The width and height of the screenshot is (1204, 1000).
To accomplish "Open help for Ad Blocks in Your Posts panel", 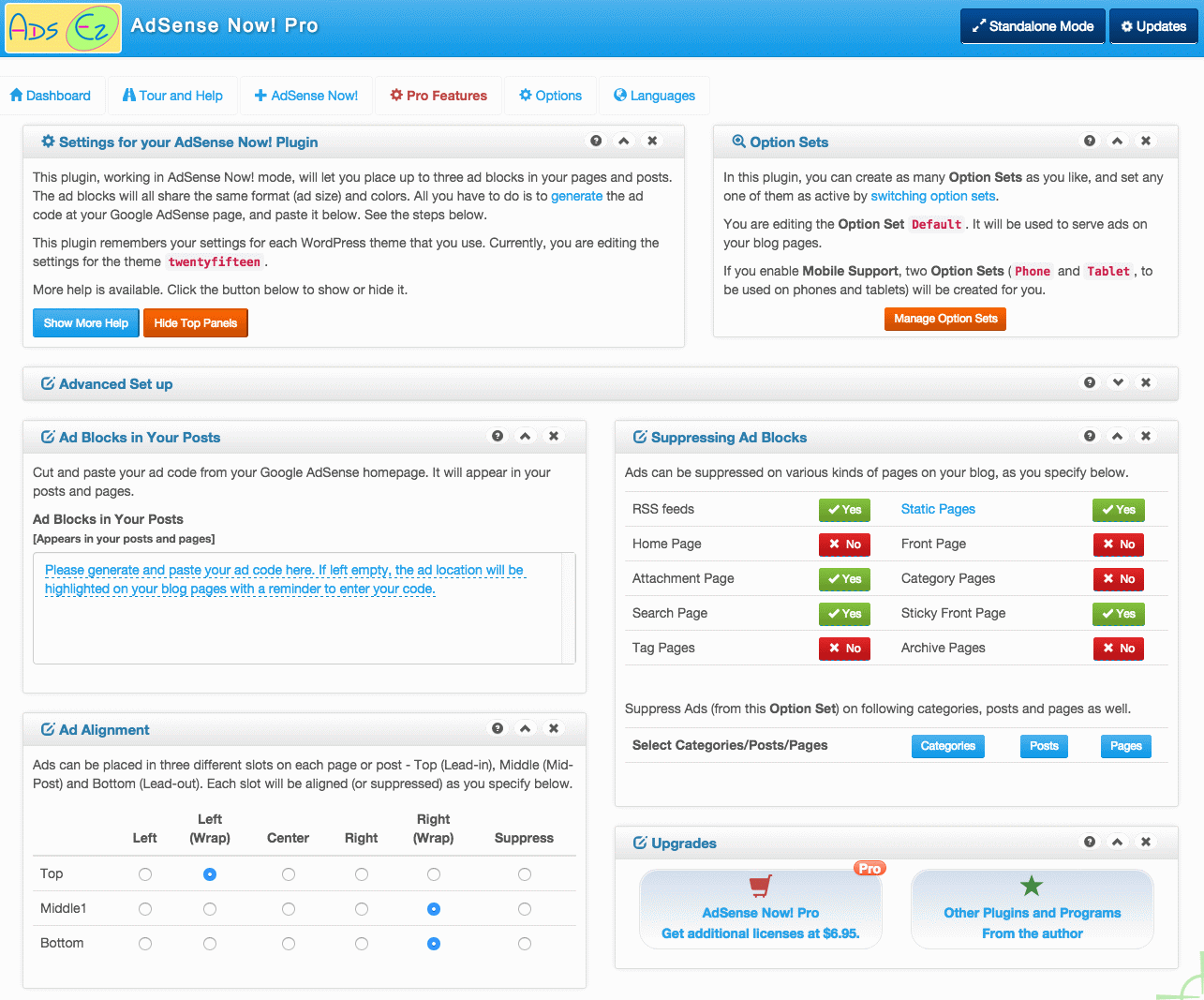I will pos(498,436).
